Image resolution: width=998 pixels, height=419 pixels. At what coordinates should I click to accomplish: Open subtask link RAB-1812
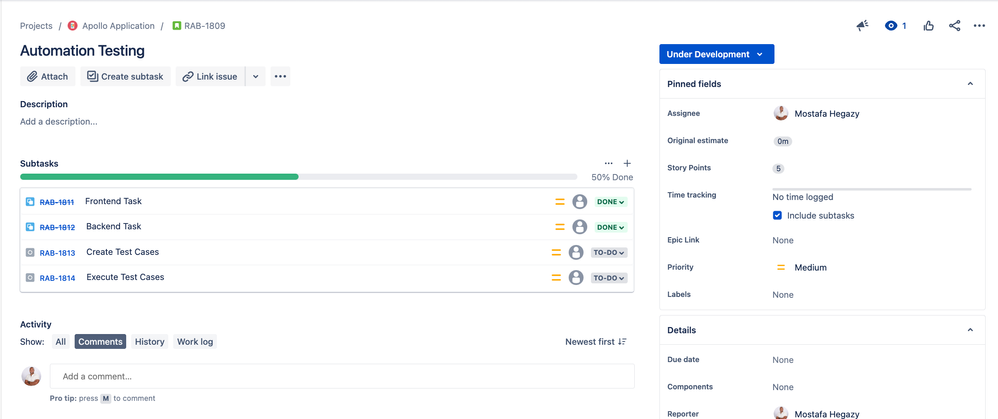(x=57, y=227)
